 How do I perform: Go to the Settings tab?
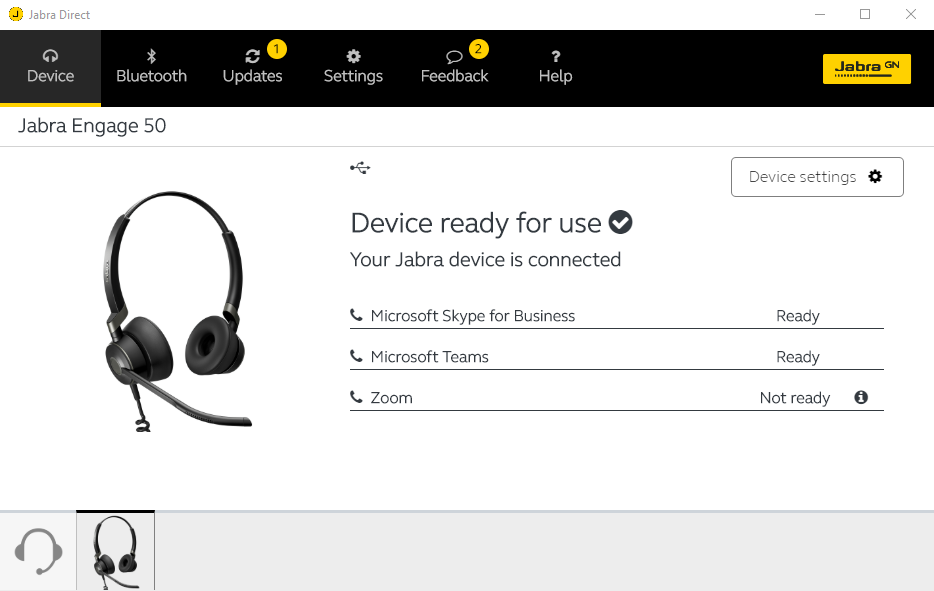pyautogui.click(x=353, y=68)
